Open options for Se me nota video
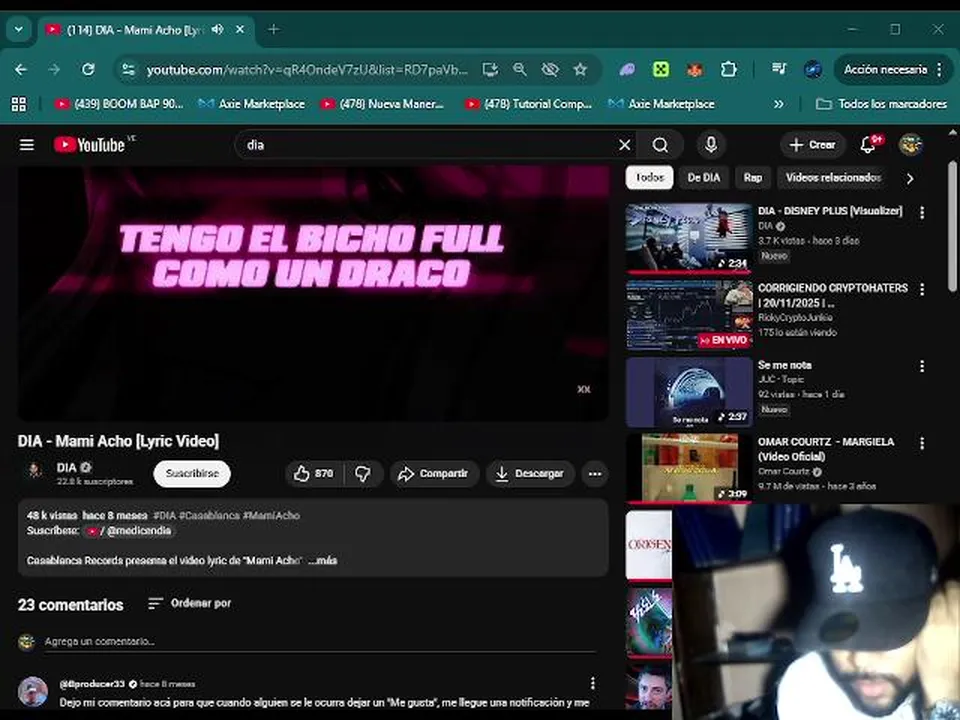Viewport: 960px width, 720px height. 921,366
